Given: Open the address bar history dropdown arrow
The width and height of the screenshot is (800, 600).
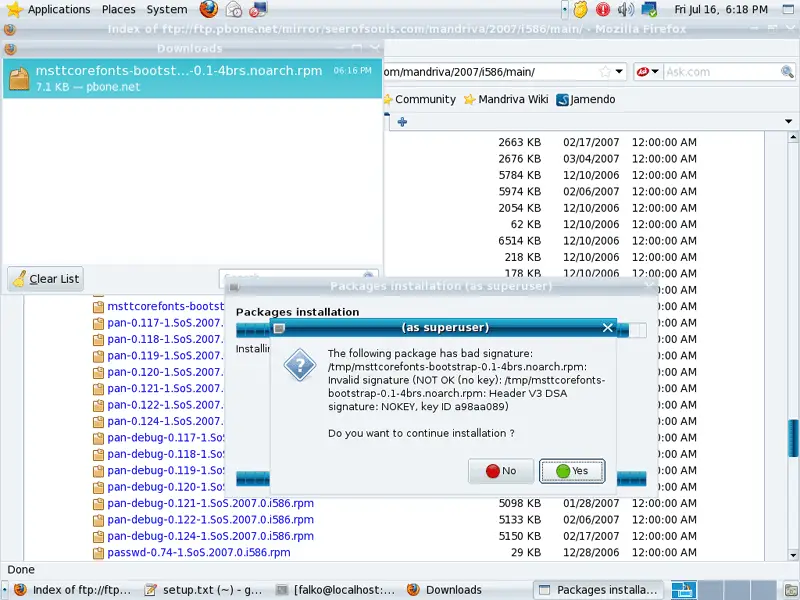Looking at the screenshot, I should coord(619,71).
